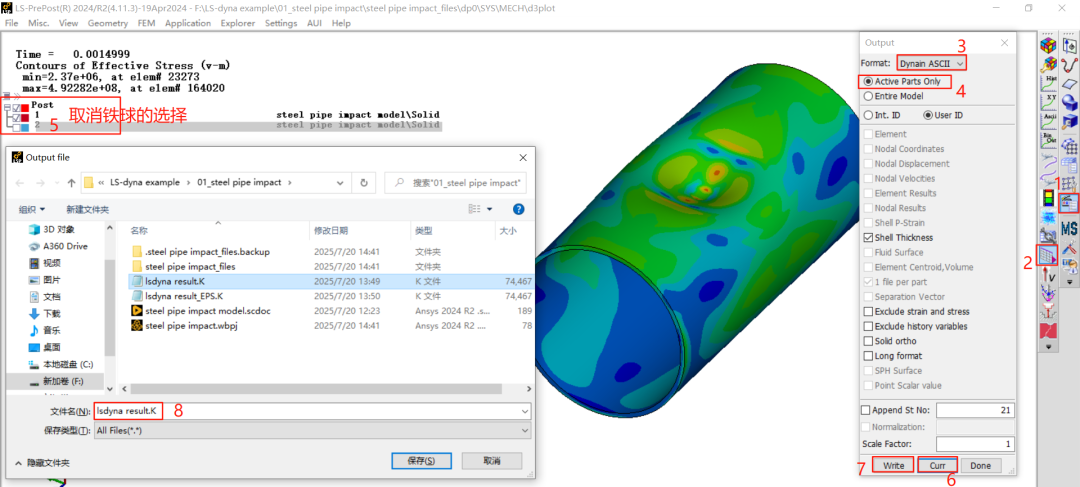Image resolution: width=1080 pixels, height=487 pixels.
Task: Click the colored cube icon atop the toolbar
Action: (1048, 45)
